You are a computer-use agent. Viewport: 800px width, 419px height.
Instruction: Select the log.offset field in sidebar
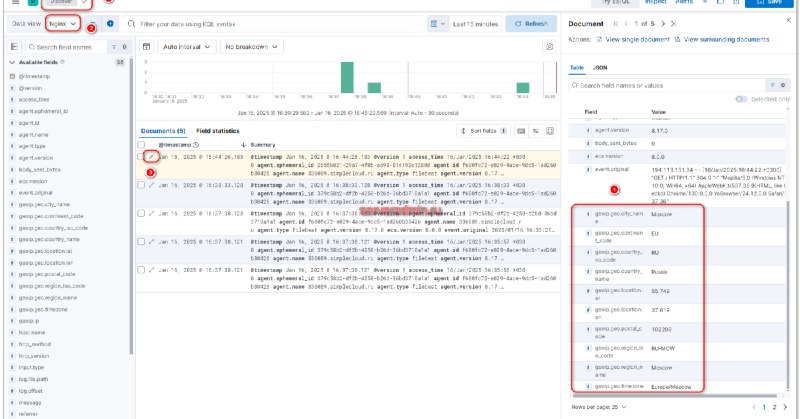31,391
